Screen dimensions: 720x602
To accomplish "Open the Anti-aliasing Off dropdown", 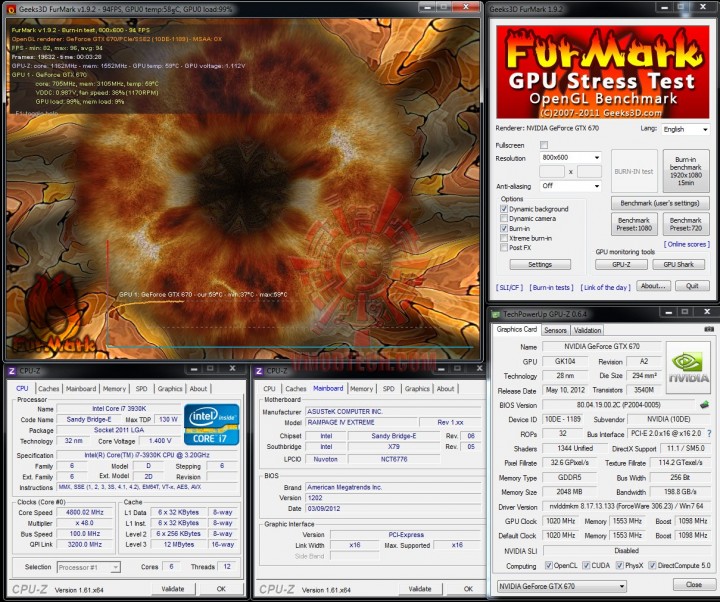I will click(571, 186).
